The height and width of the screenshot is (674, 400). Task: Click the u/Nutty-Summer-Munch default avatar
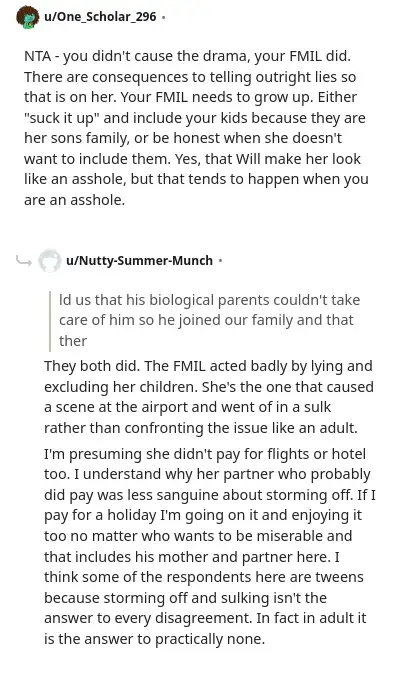point(49,260)
